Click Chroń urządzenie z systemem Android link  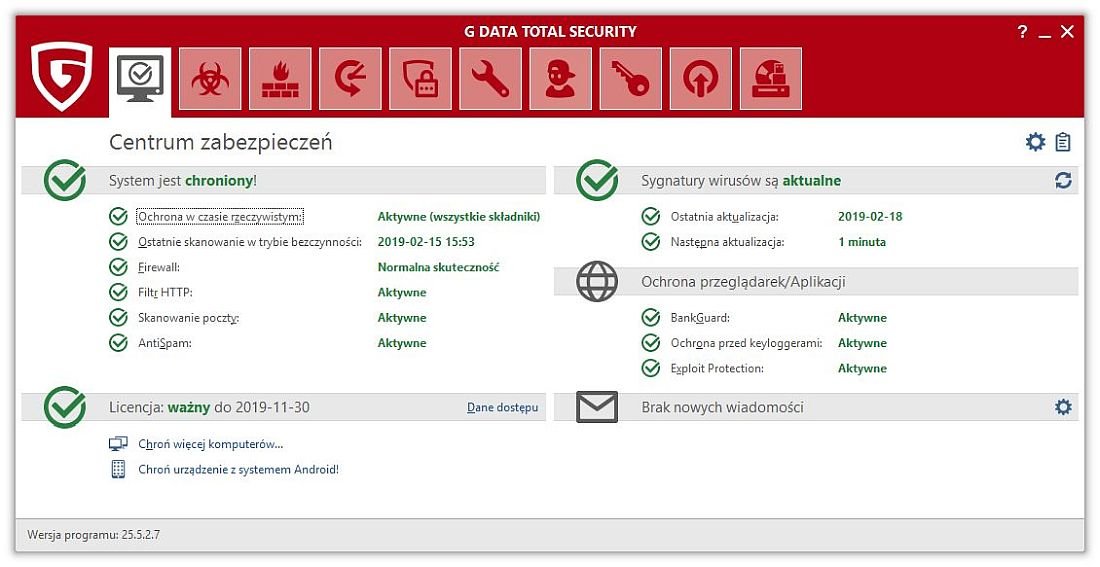[239, 469]
